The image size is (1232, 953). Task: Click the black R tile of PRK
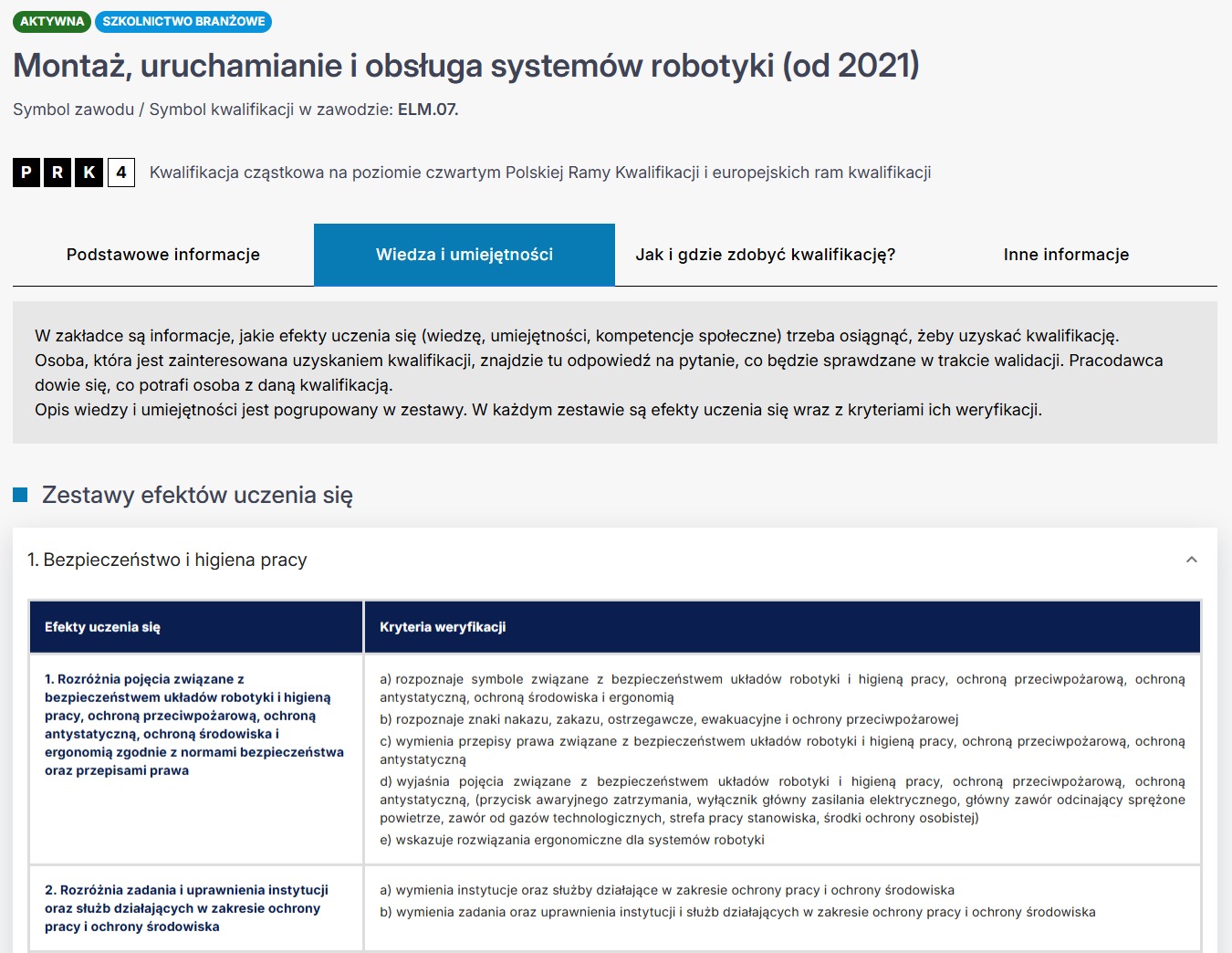pyautogui.click(x=57, y=173)
